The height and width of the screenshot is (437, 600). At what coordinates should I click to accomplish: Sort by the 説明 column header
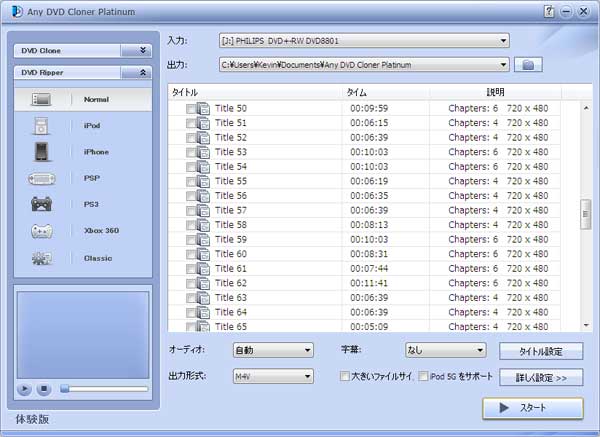coord(495,92)
